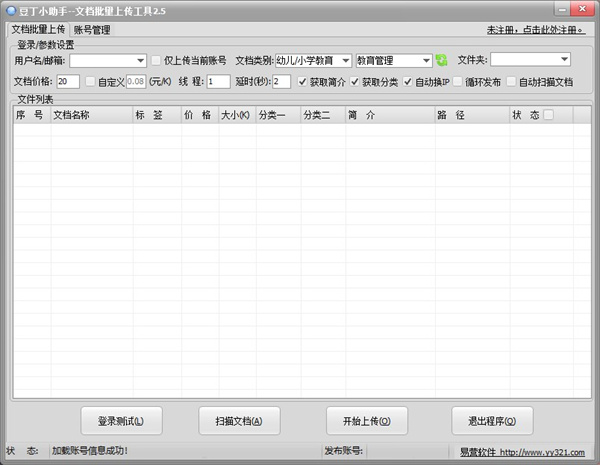Switch to the 账号管理 tab
Image resolution: width=600 pixels, height=465 pixels.
91,30
